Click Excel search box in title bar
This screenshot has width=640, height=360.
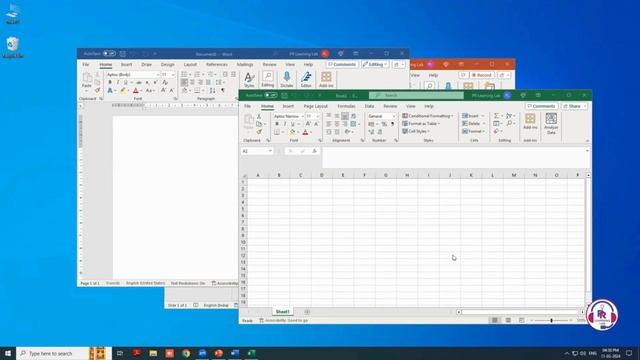(x=416, y=96)
